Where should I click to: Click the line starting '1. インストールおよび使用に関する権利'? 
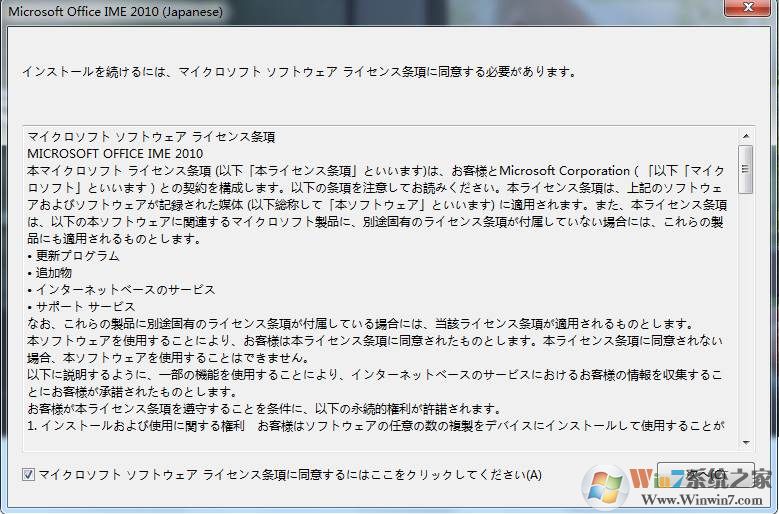[x=376, y=426]
